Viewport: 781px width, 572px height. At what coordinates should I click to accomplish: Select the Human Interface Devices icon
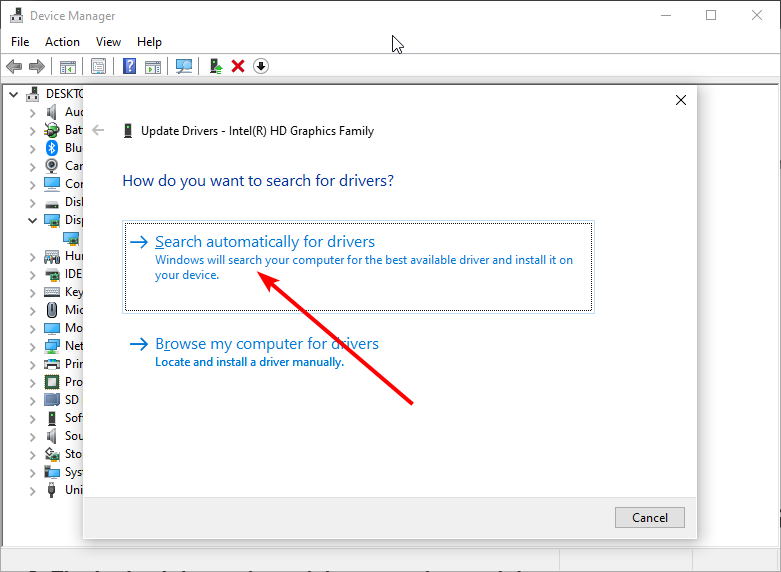coord(52,256)
